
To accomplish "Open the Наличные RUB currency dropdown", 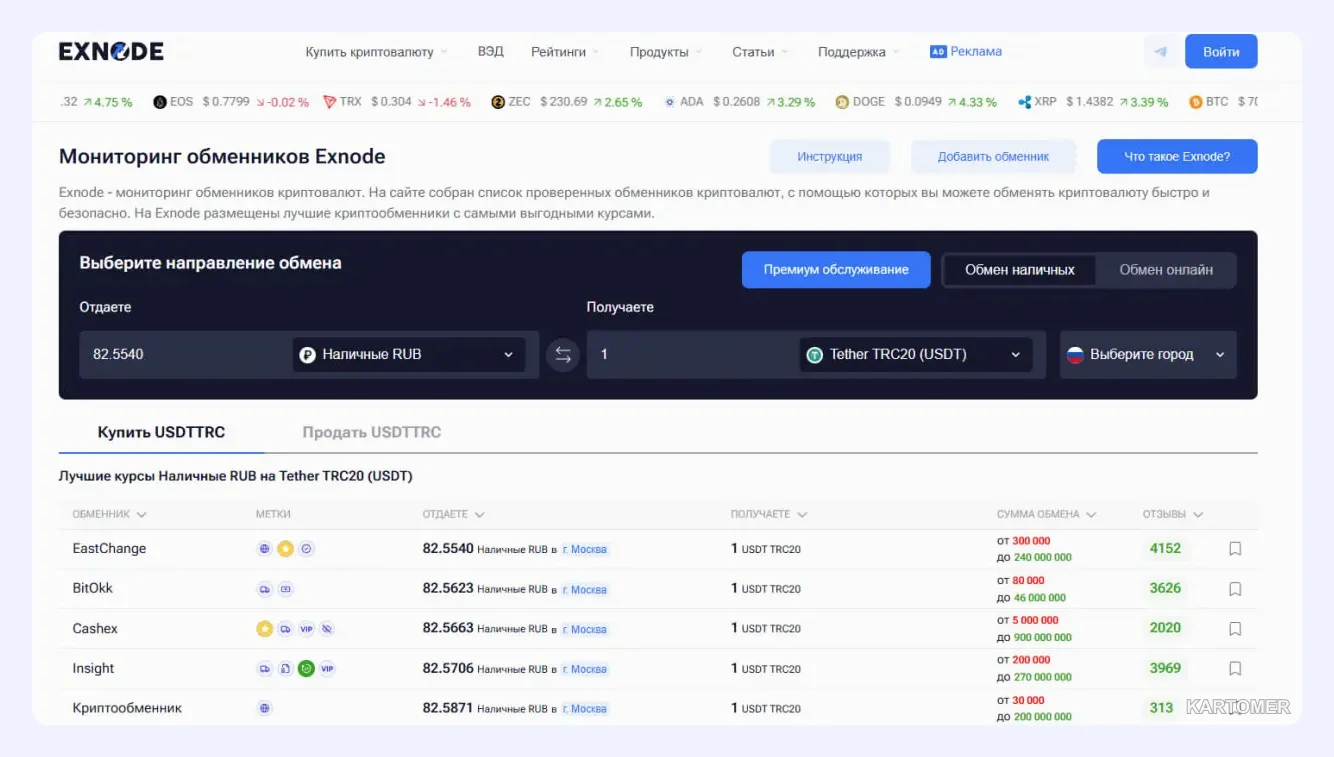I will [x=409, y=355].
